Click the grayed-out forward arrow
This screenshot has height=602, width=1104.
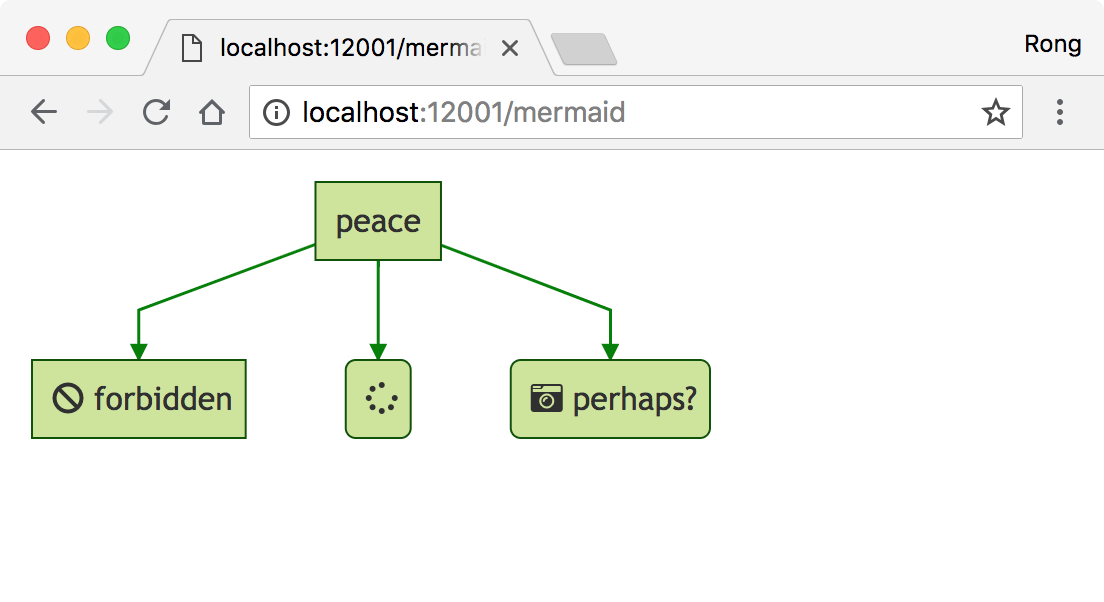[99, 112]
